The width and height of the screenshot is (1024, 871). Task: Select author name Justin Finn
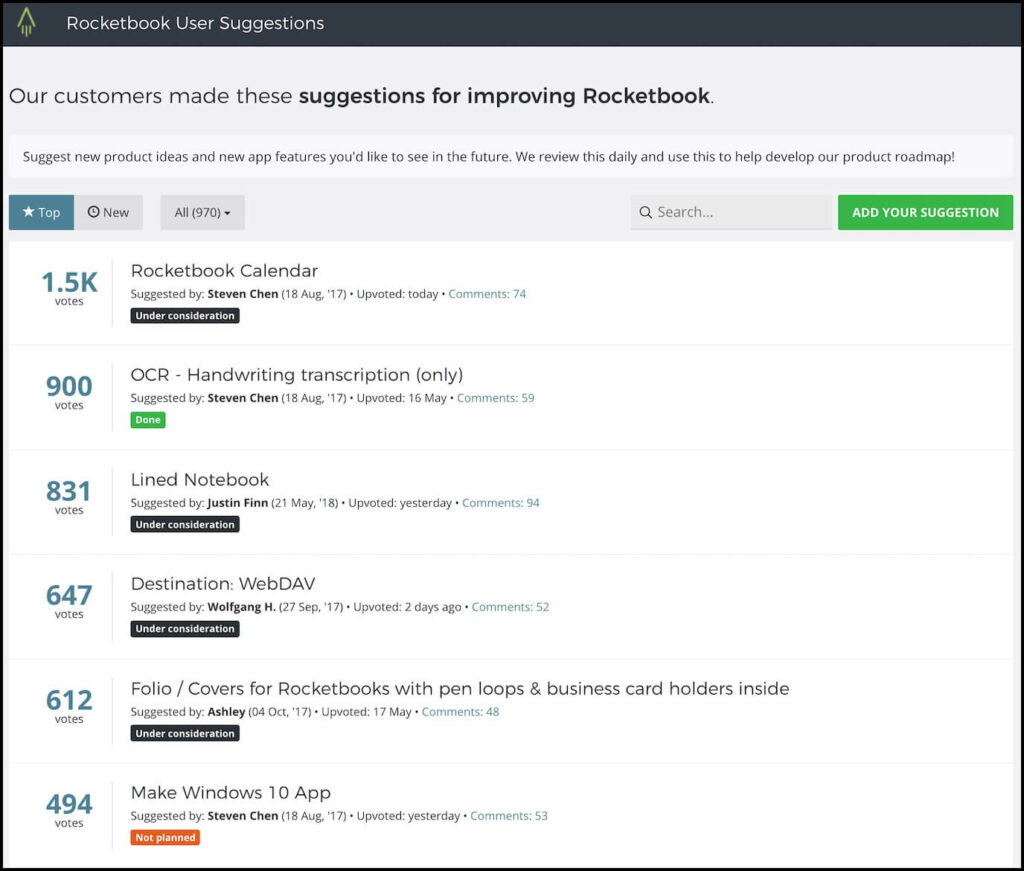[238, 503]
